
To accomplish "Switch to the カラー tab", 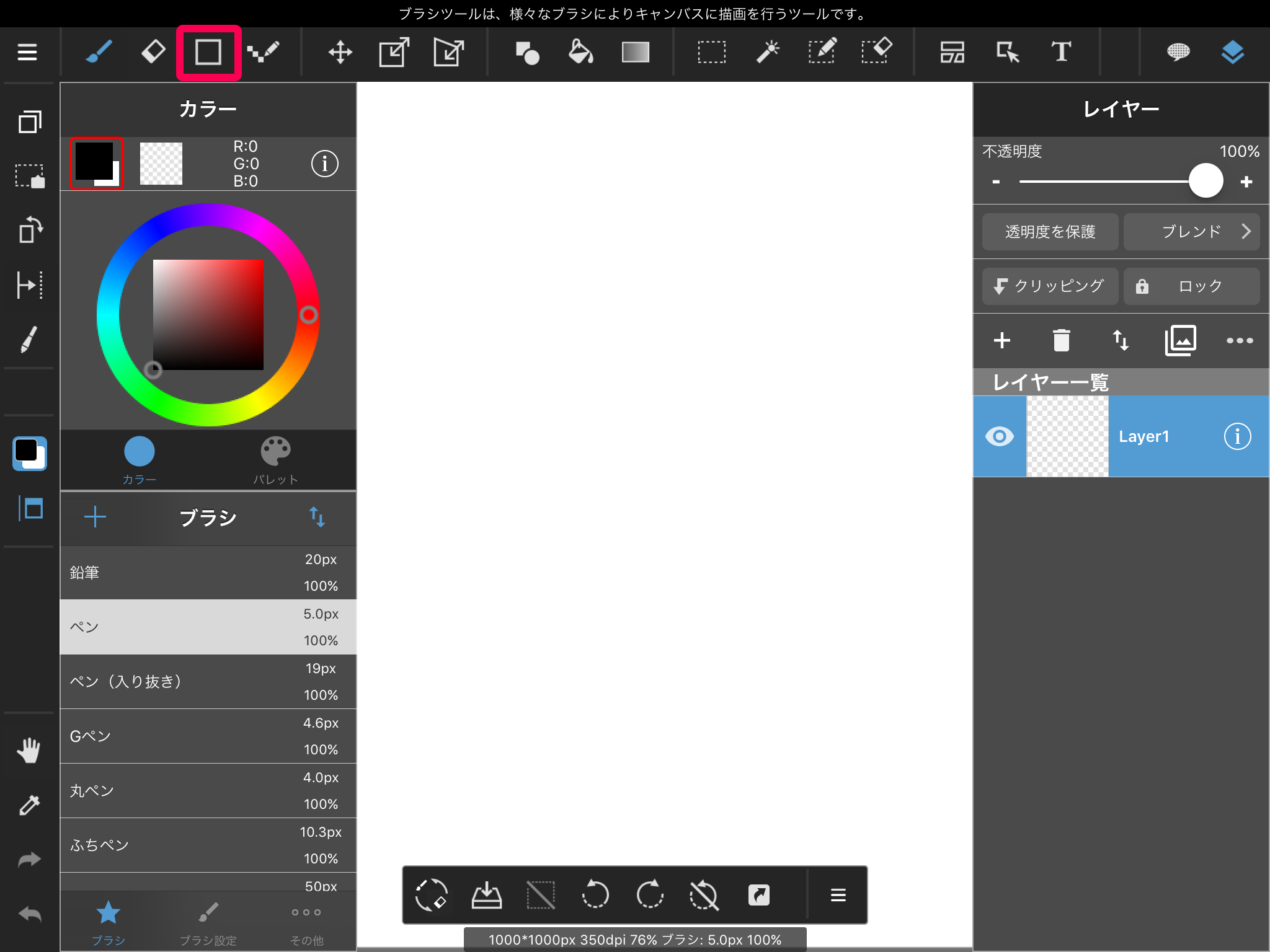I will 139,461.
